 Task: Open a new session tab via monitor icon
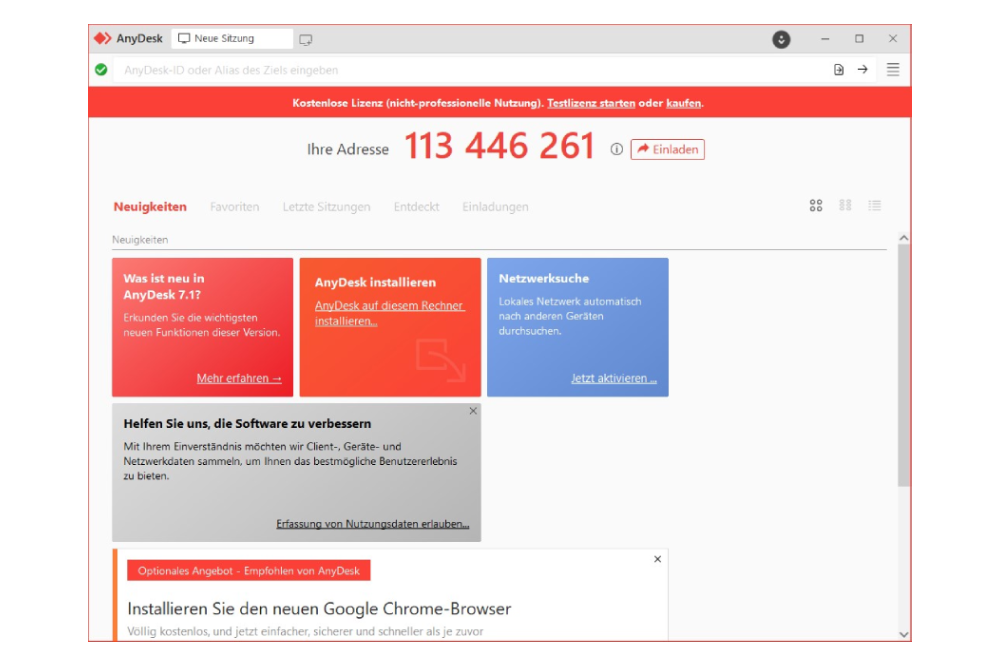306,40
